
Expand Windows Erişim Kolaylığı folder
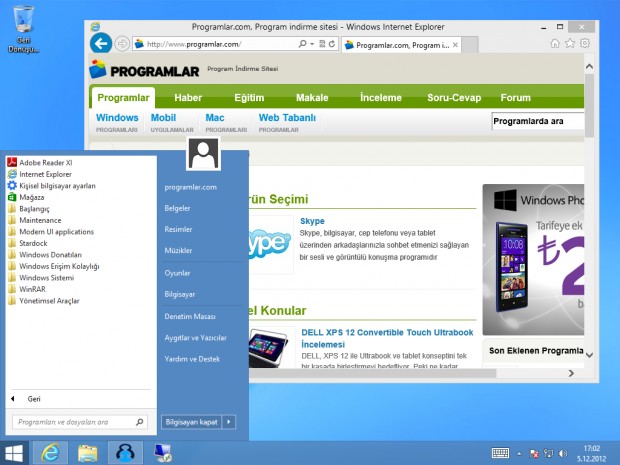(54, 266)
